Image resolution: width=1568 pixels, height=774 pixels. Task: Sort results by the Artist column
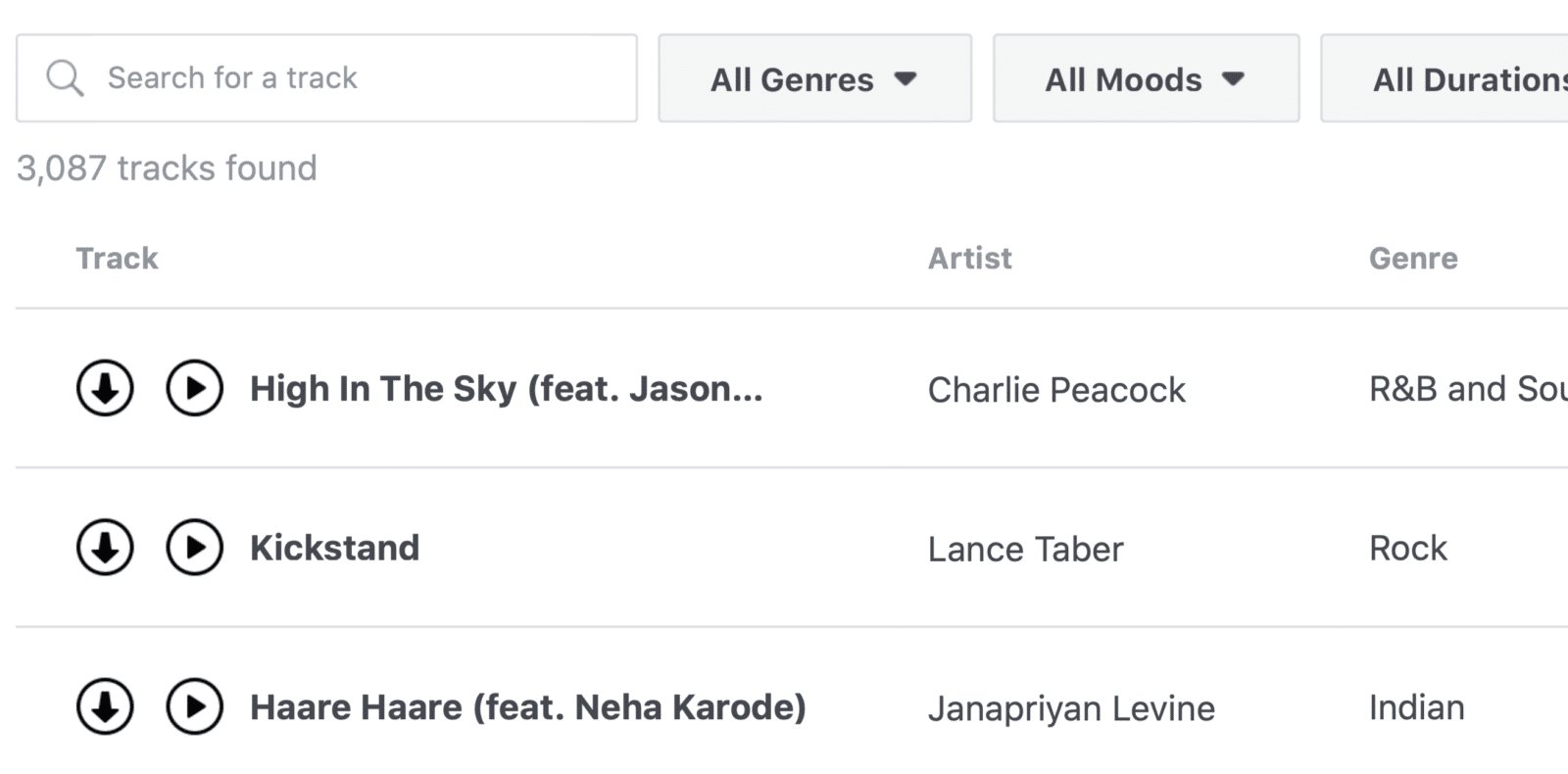(970, 258)
